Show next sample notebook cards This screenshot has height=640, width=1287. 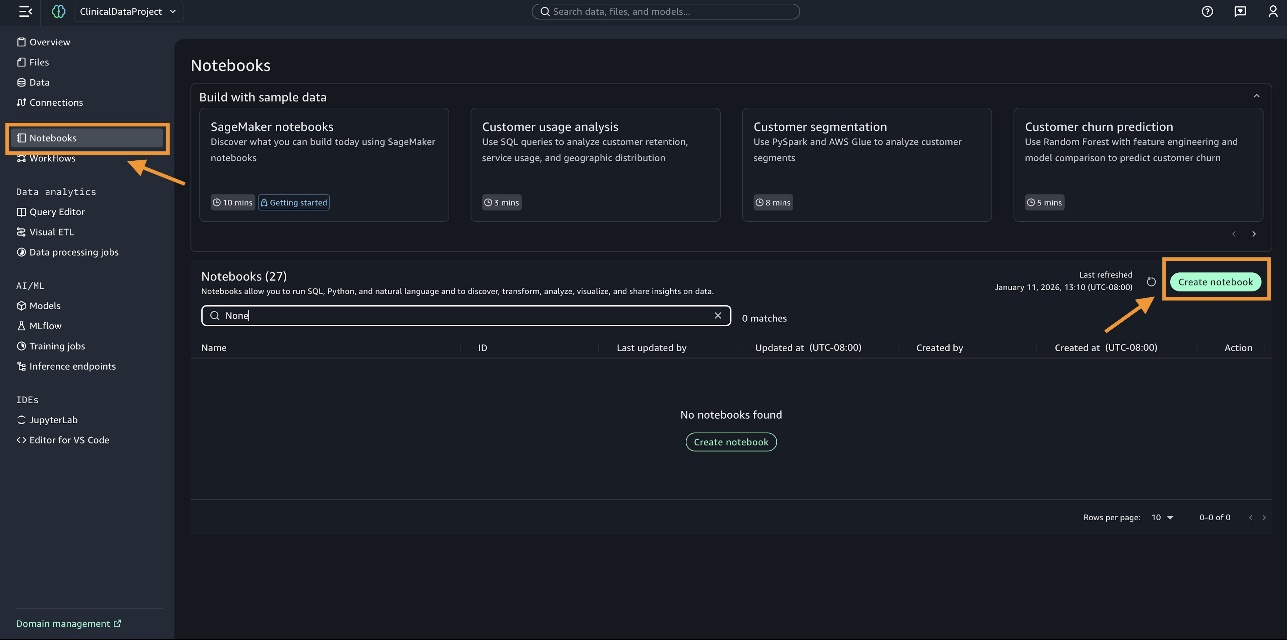[1254, 234]
